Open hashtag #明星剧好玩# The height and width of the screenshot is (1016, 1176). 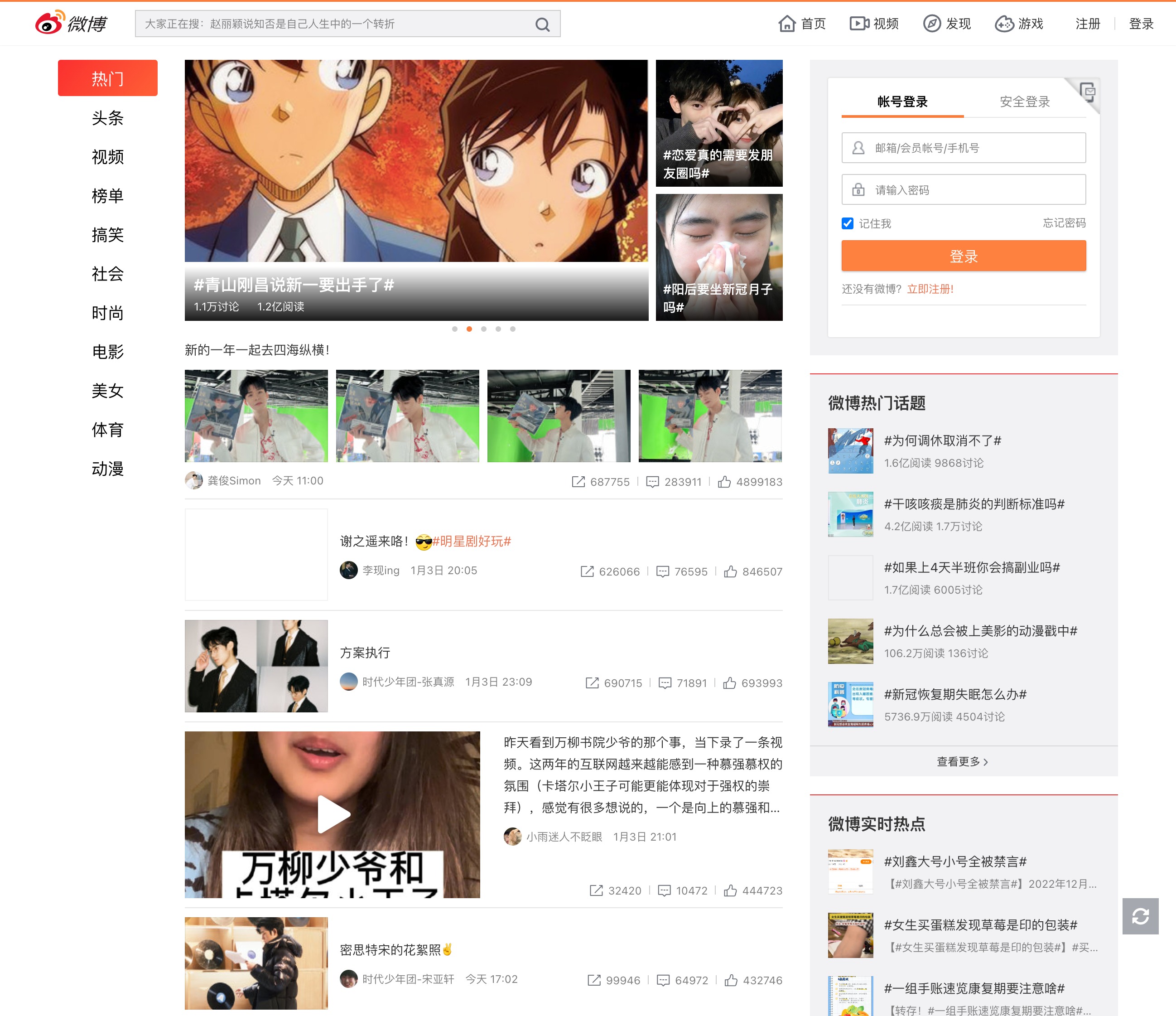coord(472,541)
